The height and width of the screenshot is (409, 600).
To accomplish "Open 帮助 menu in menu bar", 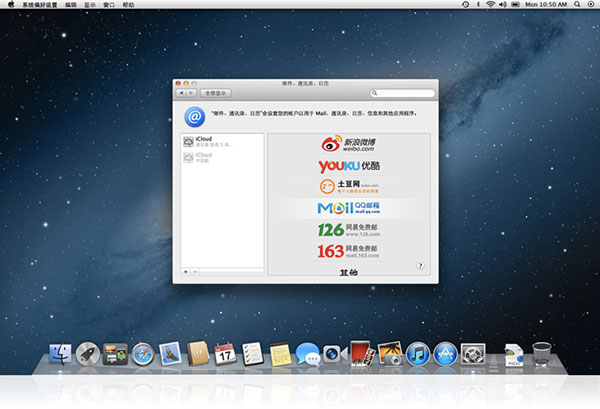I will click(x=128, y=5).
